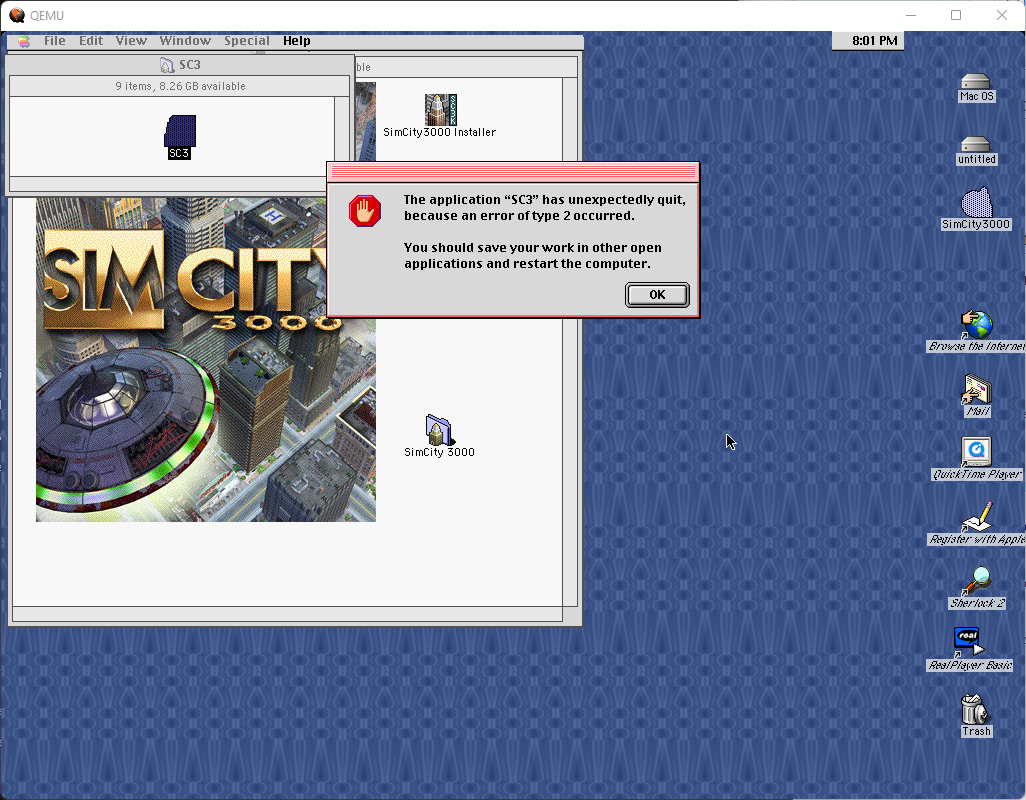The image size is (1026, 800).
Task: Open the Help menu
Action: 296,41
